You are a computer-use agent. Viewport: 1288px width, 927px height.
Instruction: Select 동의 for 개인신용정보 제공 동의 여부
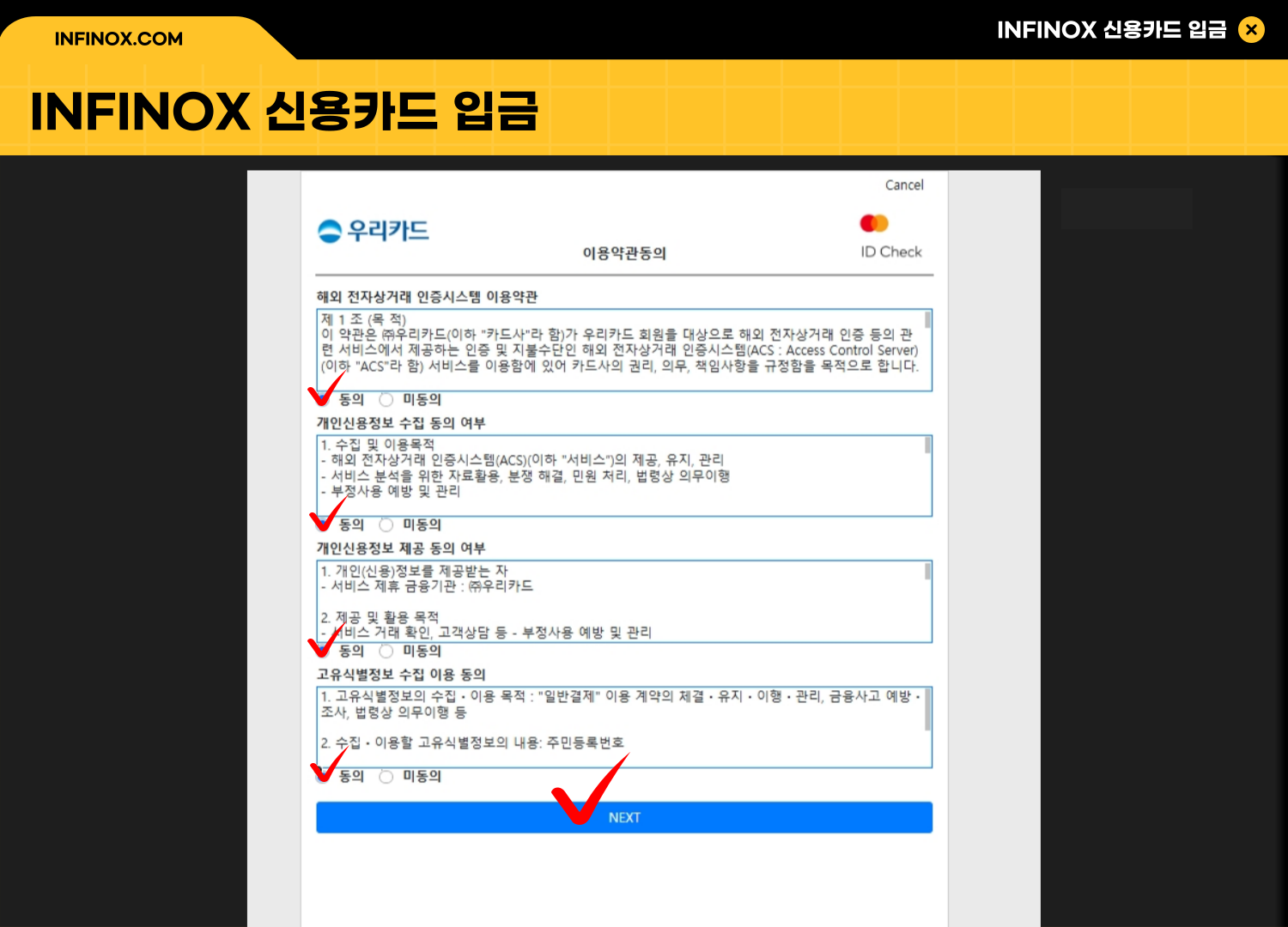322,651
